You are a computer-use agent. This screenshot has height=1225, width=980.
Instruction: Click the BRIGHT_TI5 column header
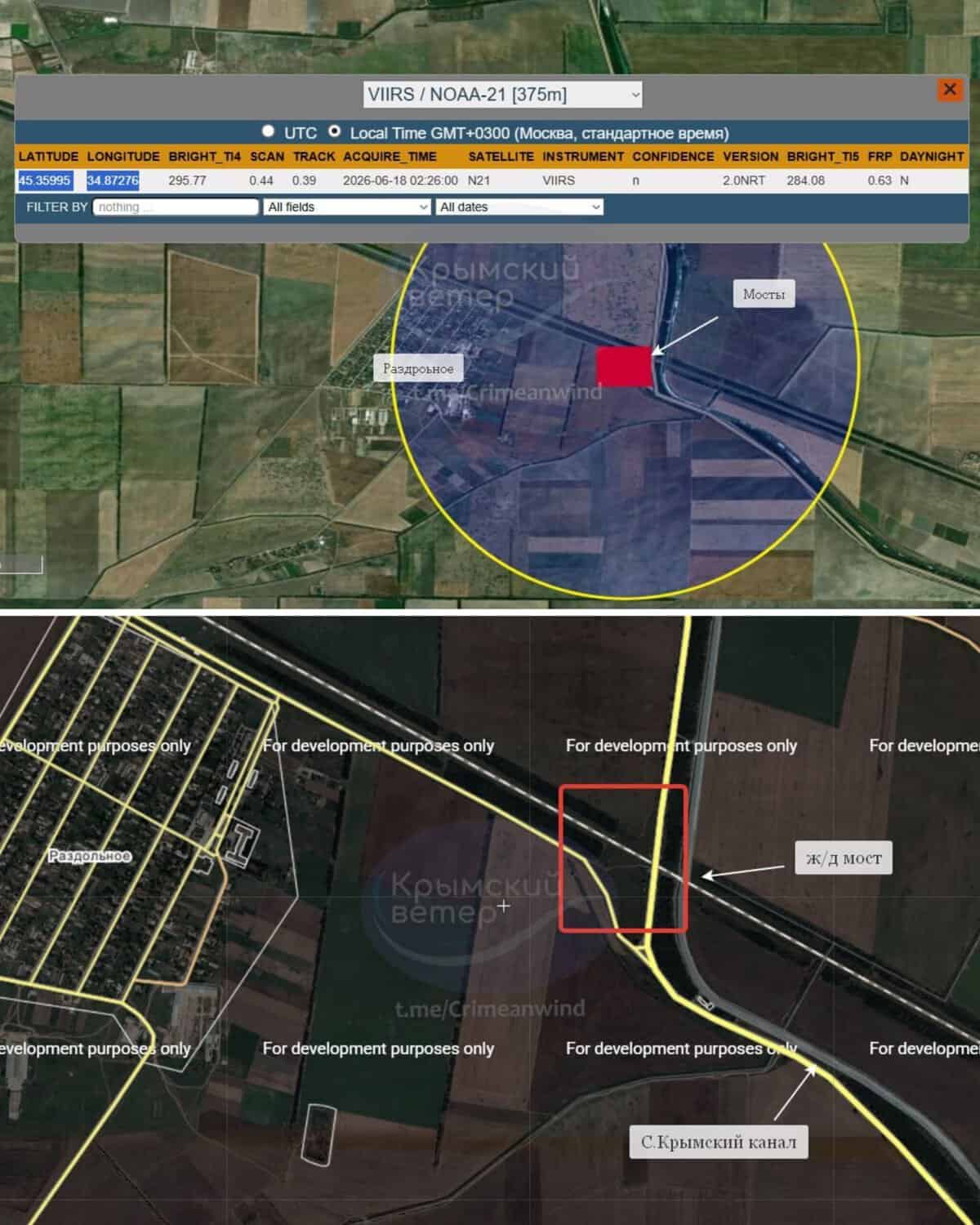pyautogui.click(x=823, y=157)
